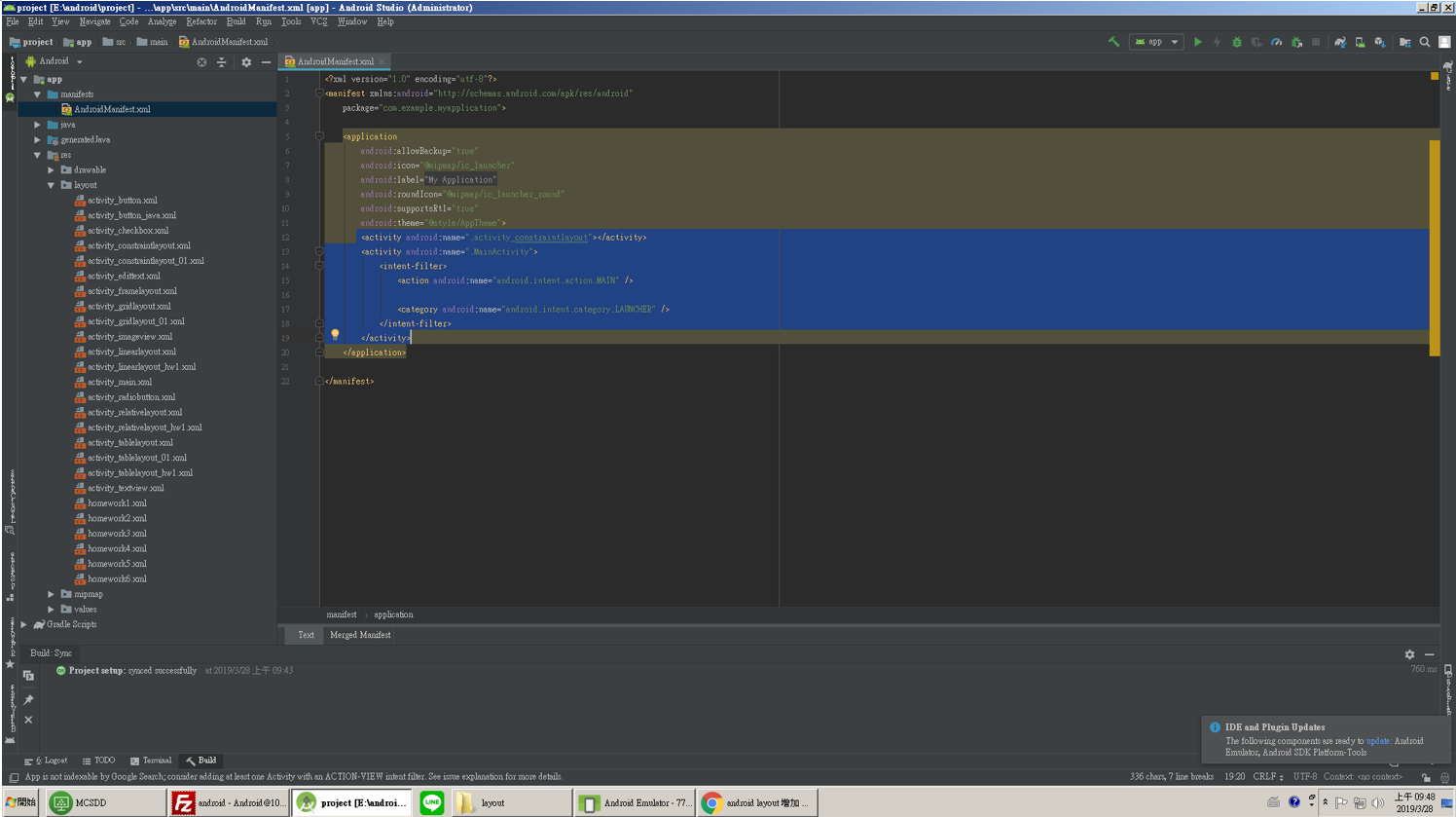Expand the mipmap folder
Screen dimensions: 1456x817
51,594
